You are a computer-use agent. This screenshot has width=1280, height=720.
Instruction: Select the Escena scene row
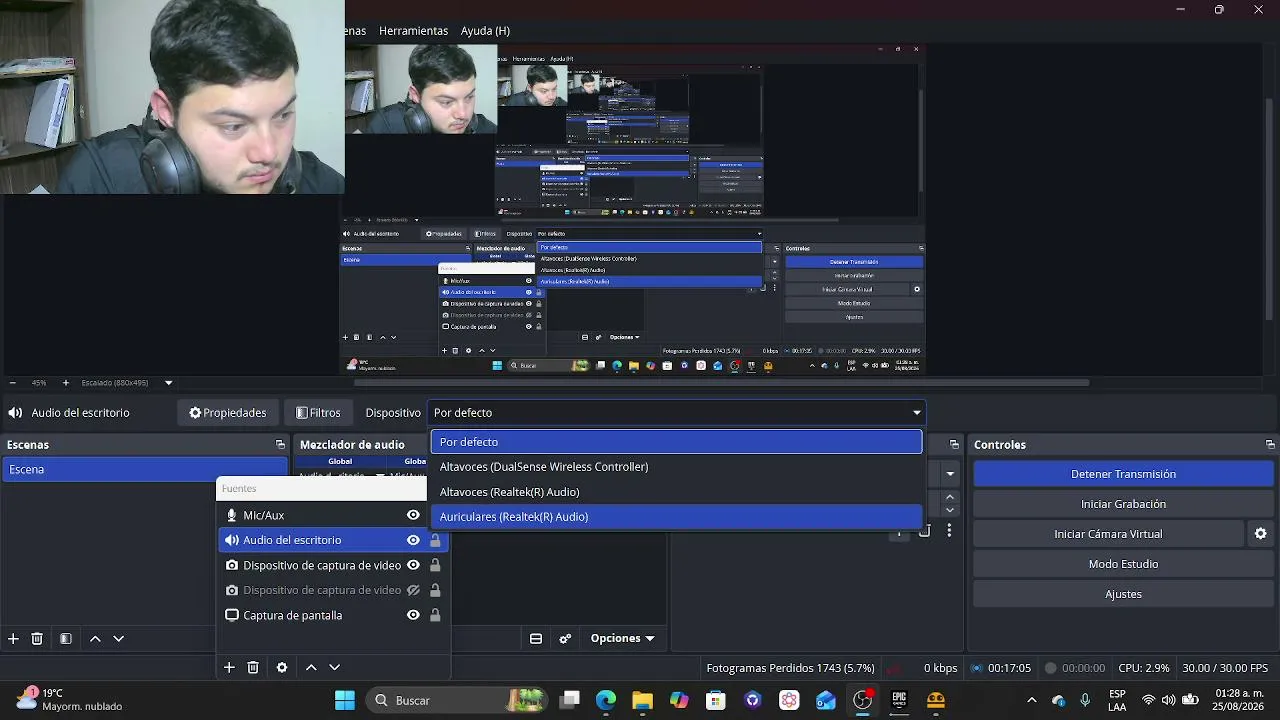click(145, 469)
